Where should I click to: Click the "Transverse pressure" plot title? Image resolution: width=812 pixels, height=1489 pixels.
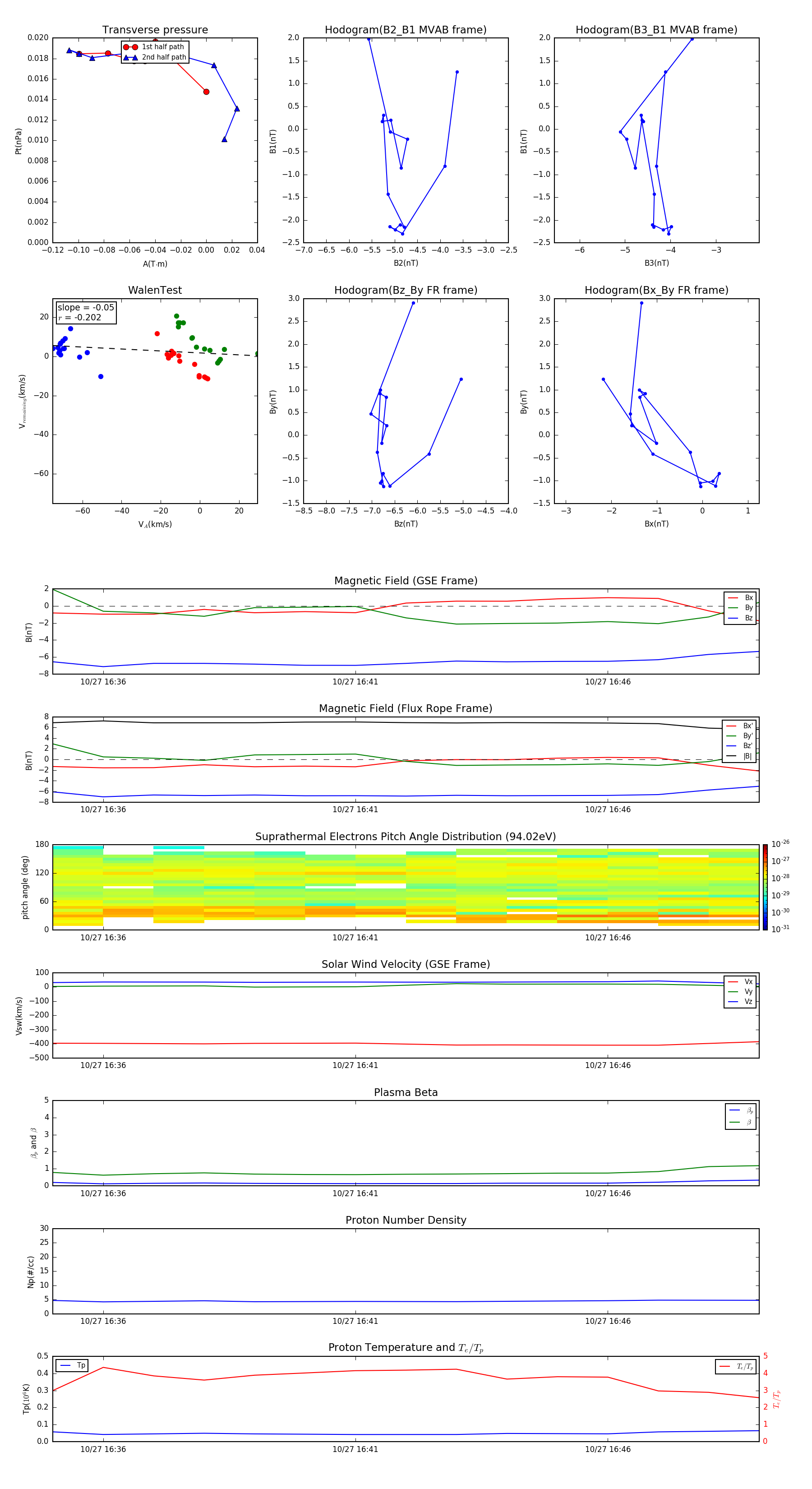pos(155,30)
